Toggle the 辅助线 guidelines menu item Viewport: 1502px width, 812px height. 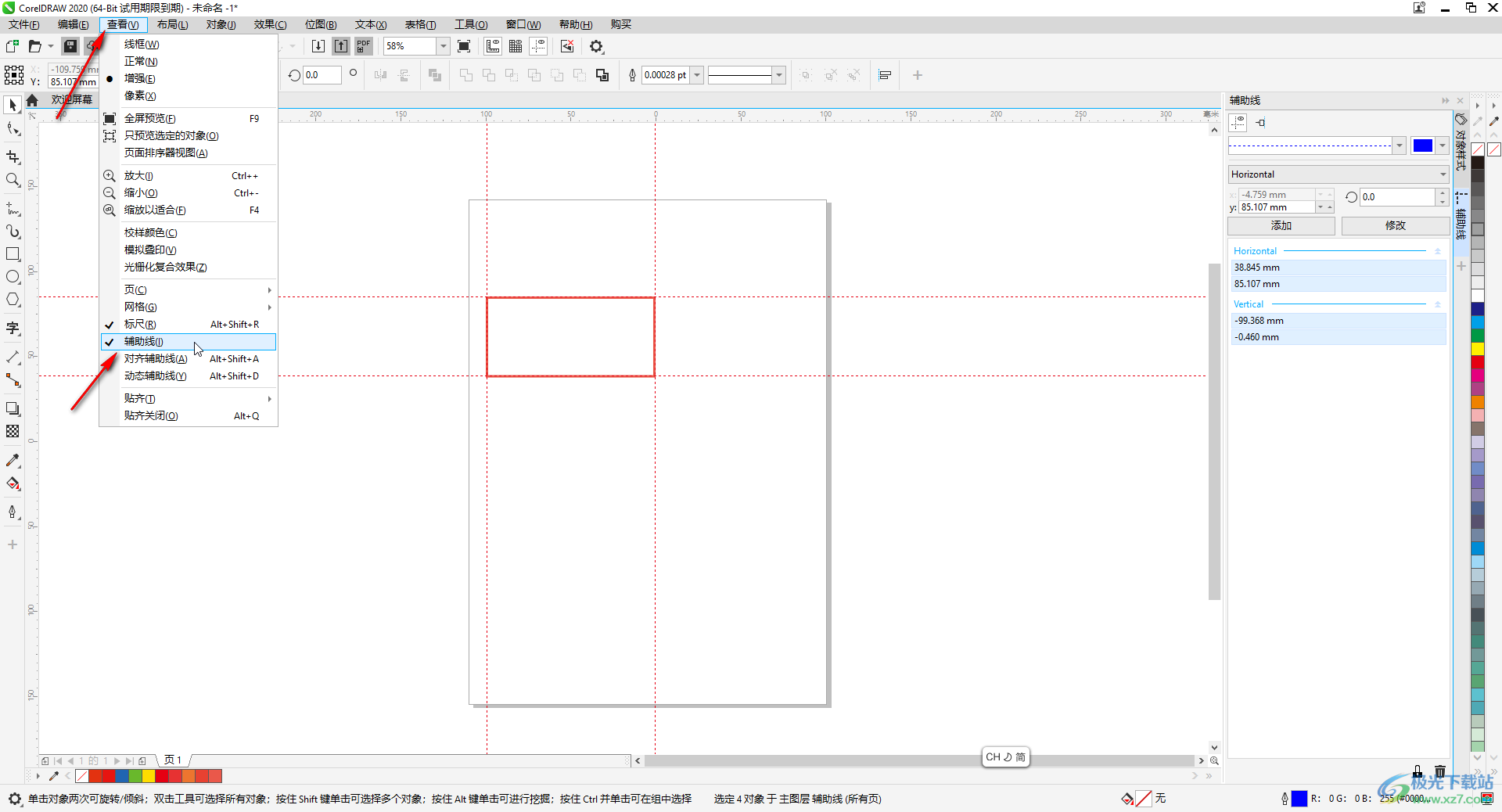189,342
